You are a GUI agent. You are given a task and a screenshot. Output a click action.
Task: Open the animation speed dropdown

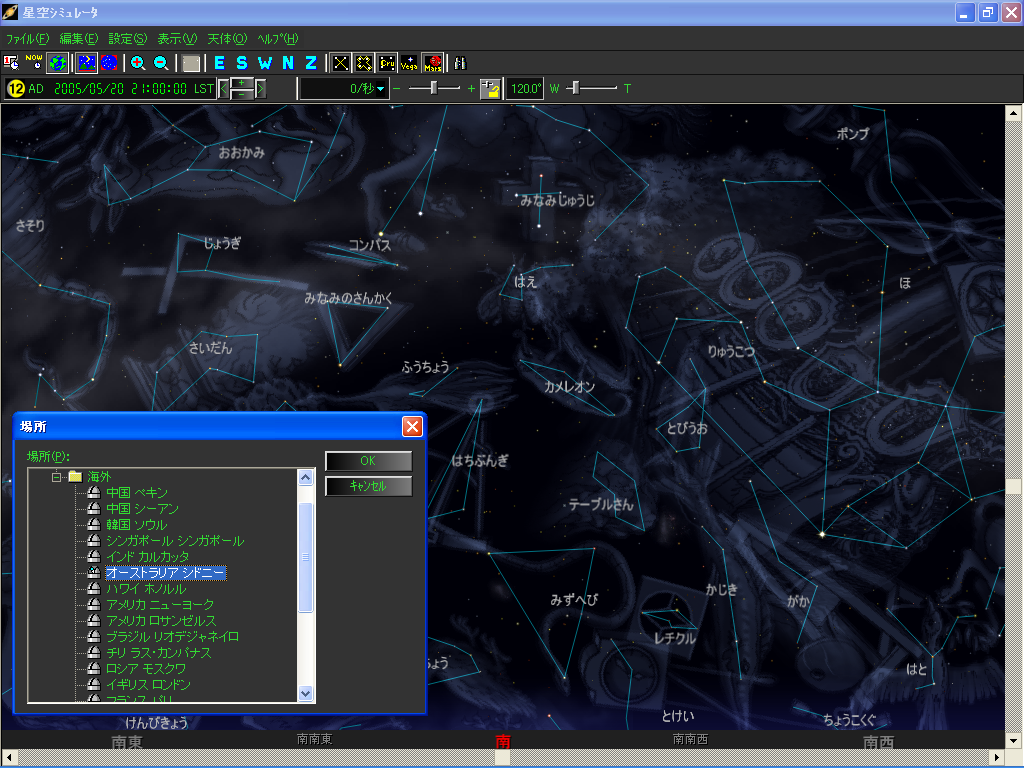point(381,89)
